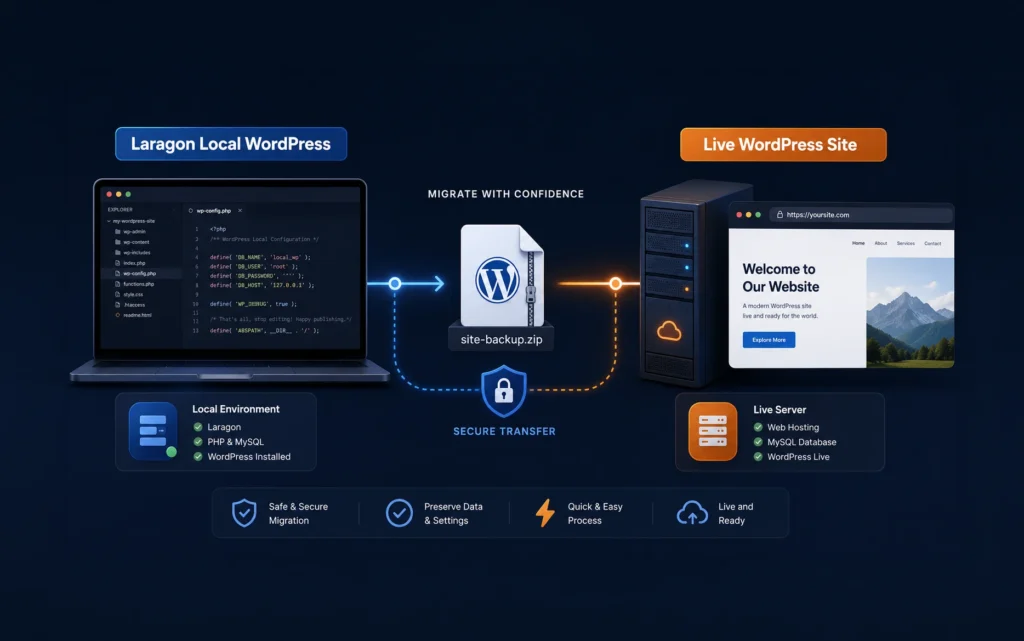
Task: Click the 'Live Server' card title
Action: [x=780, y=409]
